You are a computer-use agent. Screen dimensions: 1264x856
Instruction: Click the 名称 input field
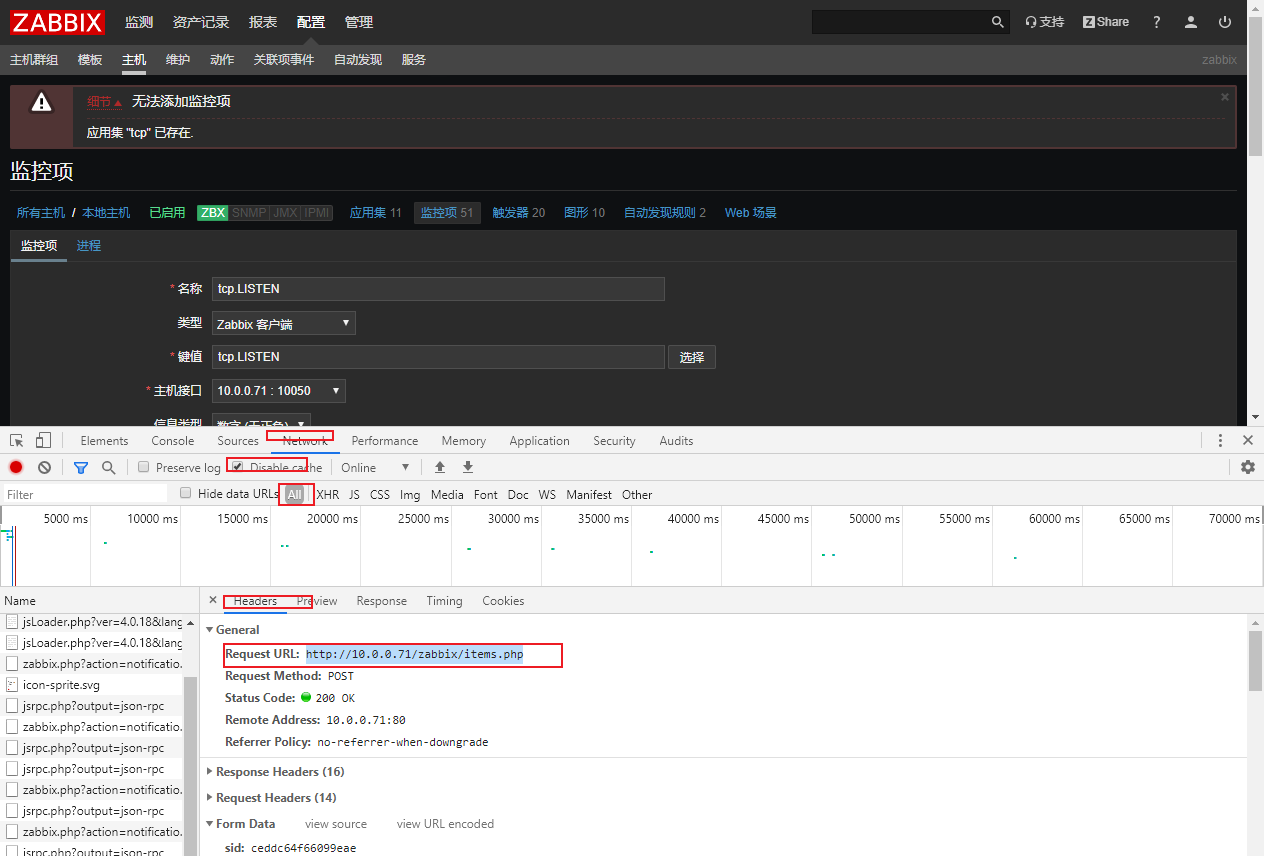(x=438, y=289)
